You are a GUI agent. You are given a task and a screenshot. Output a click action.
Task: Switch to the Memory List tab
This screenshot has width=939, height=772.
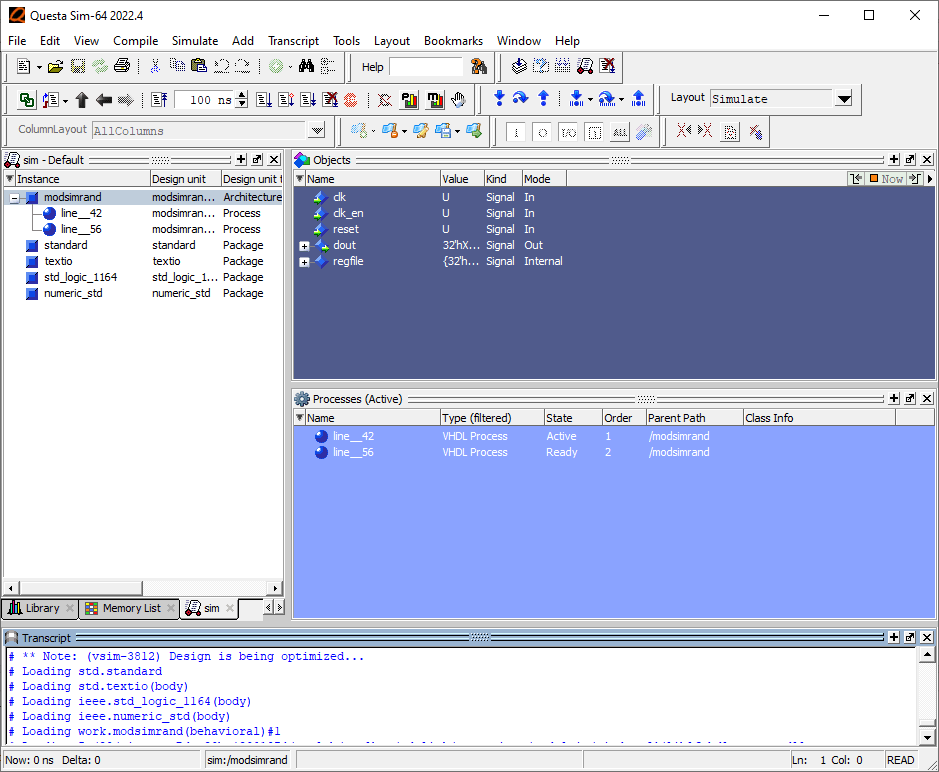click(x=130, y=608)
